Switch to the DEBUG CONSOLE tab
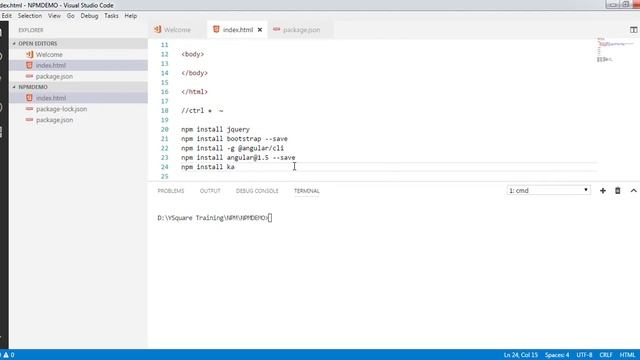 pos(257,191)
